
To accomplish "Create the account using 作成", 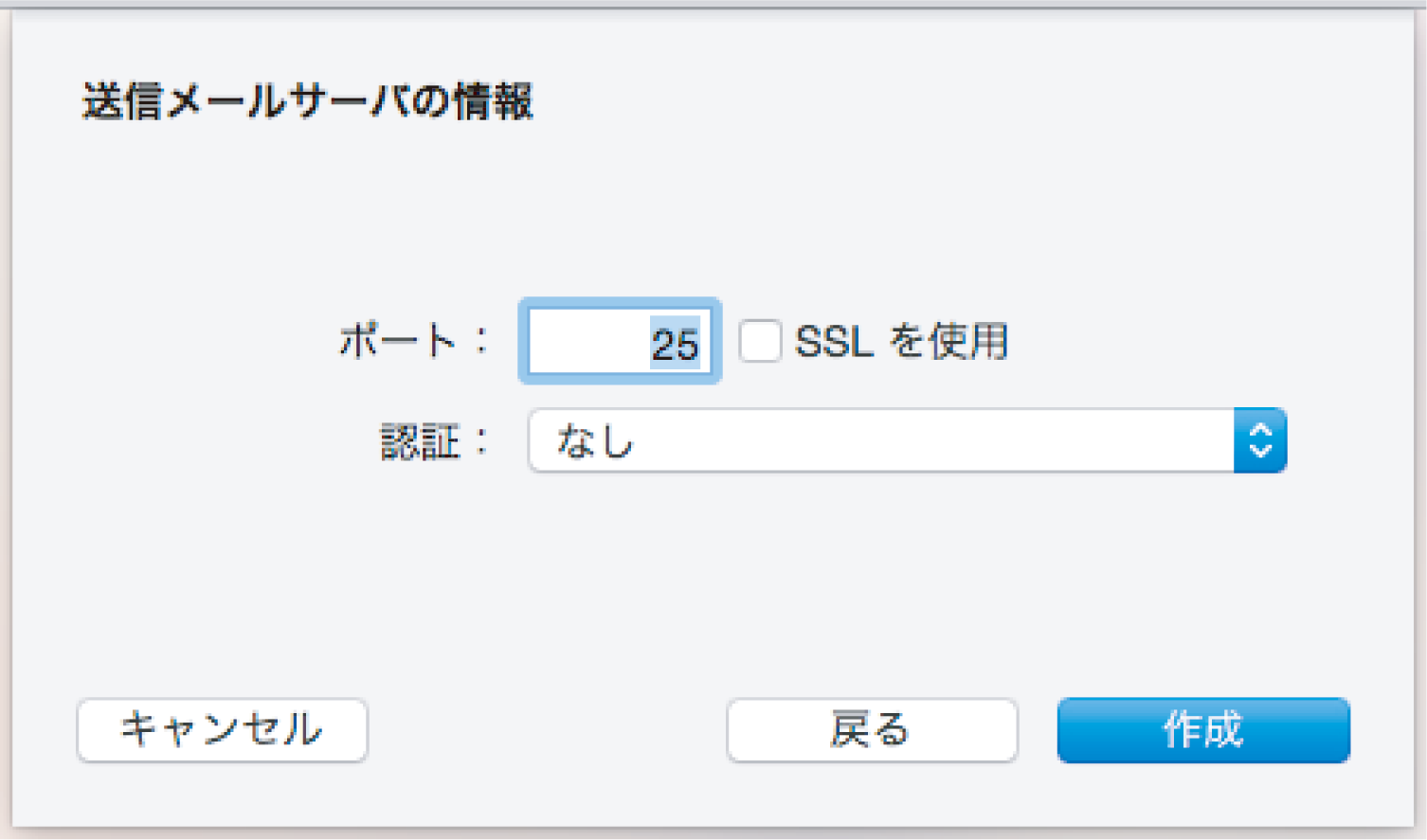I will (x=1203, y=730).
